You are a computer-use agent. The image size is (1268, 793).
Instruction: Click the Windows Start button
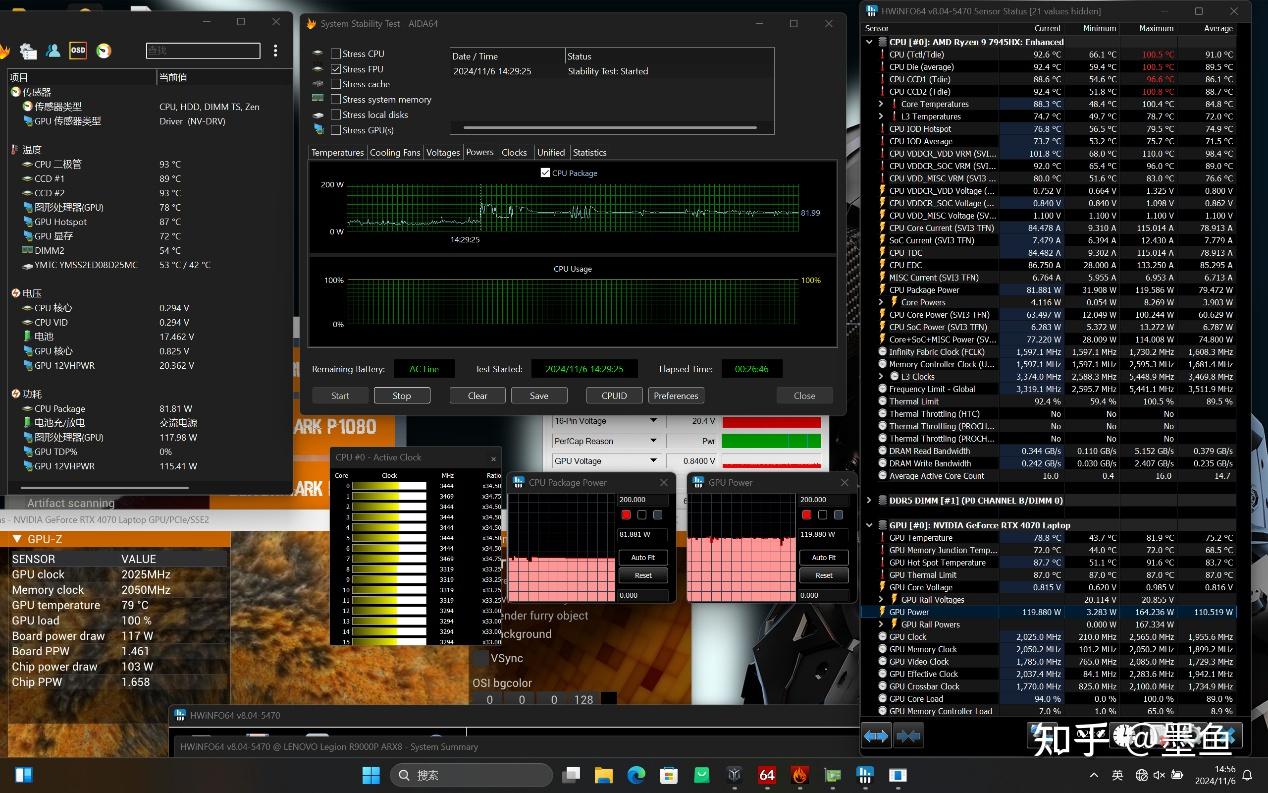(371, 775)
